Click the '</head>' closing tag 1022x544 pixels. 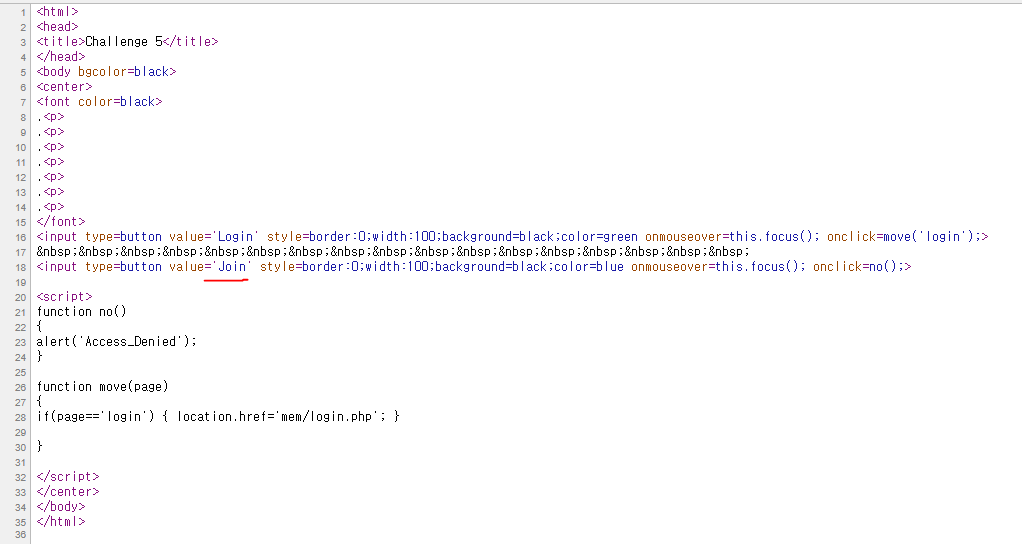click(61, 57)
